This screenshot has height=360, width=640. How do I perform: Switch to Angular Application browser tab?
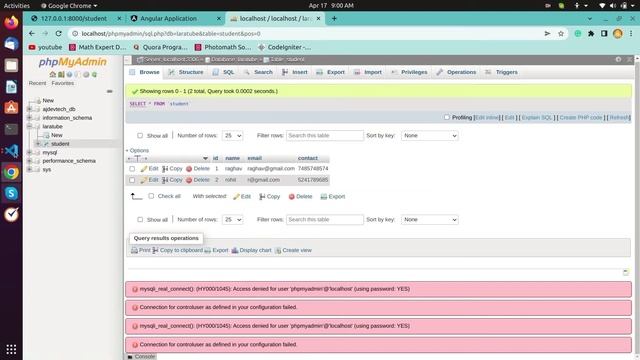176,19
